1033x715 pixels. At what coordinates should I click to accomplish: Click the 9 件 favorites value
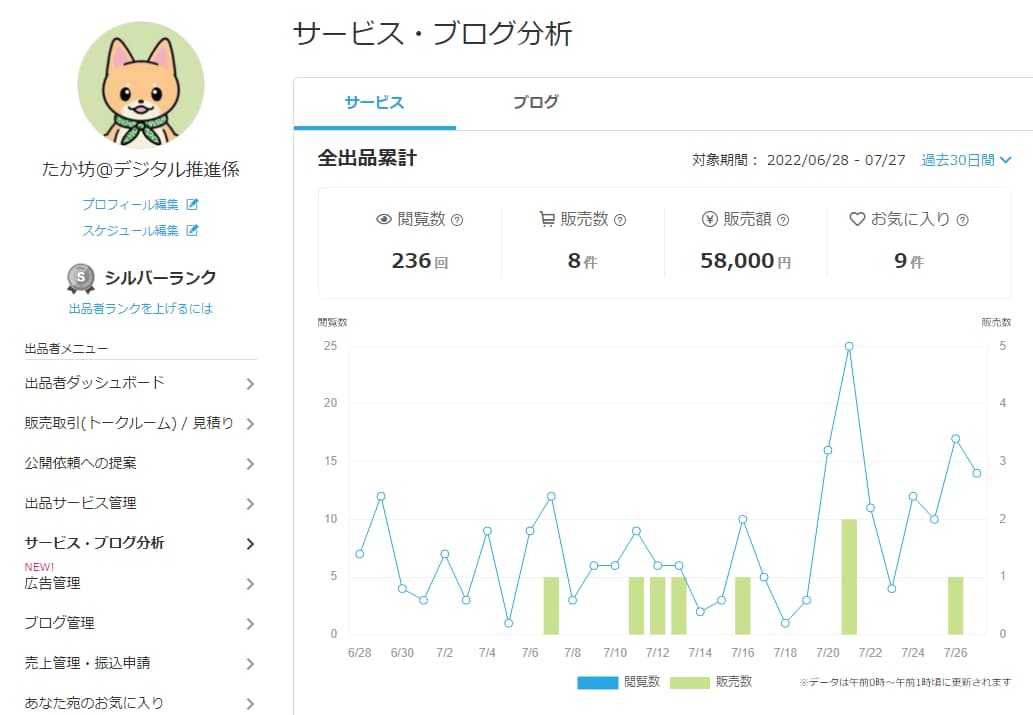click(908, 261)
